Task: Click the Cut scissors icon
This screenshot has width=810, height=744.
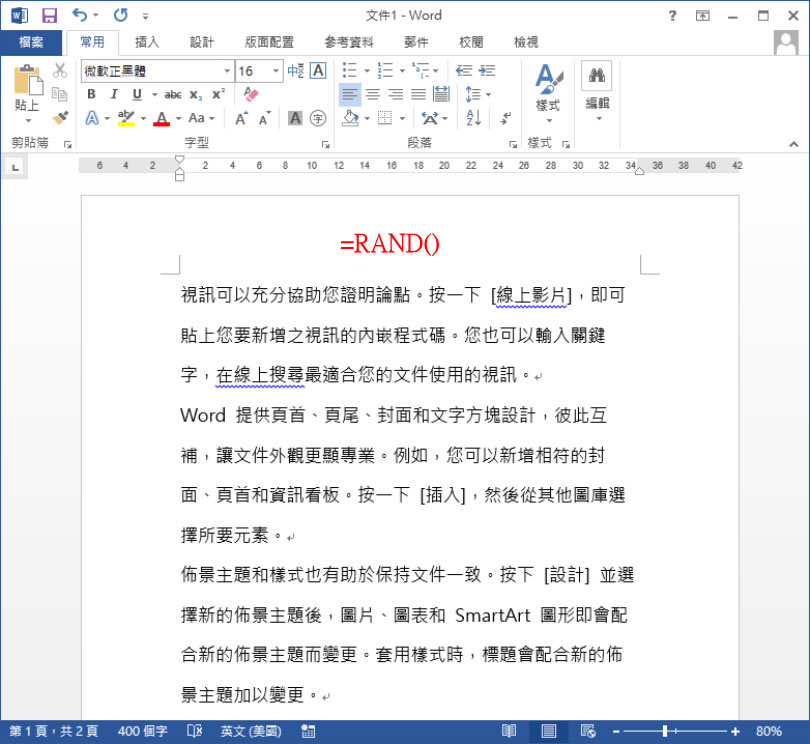Action: coord(60,70)
